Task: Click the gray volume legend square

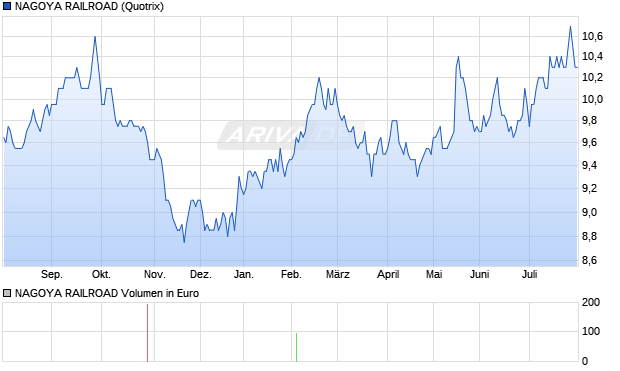Action: click(x=7, y=293)
